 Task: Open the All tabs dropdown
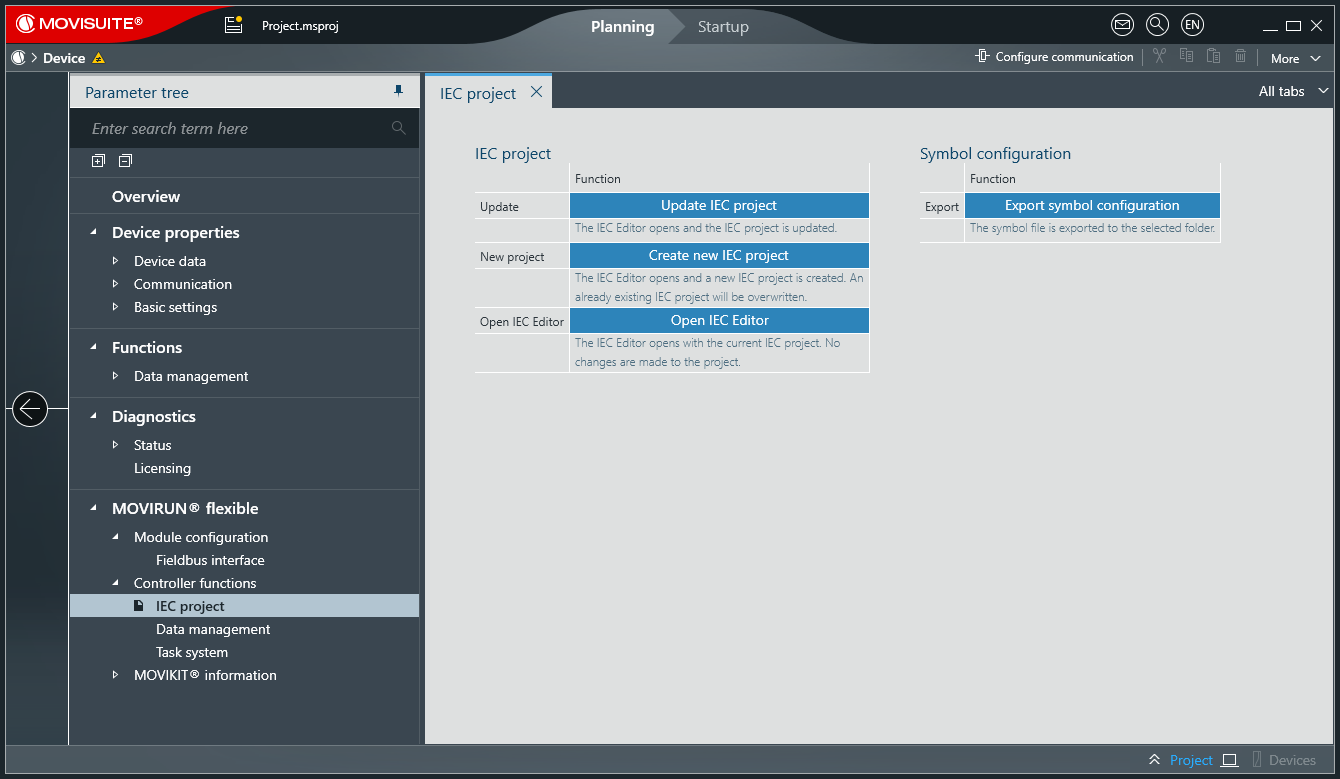(x=1293, y=91)
